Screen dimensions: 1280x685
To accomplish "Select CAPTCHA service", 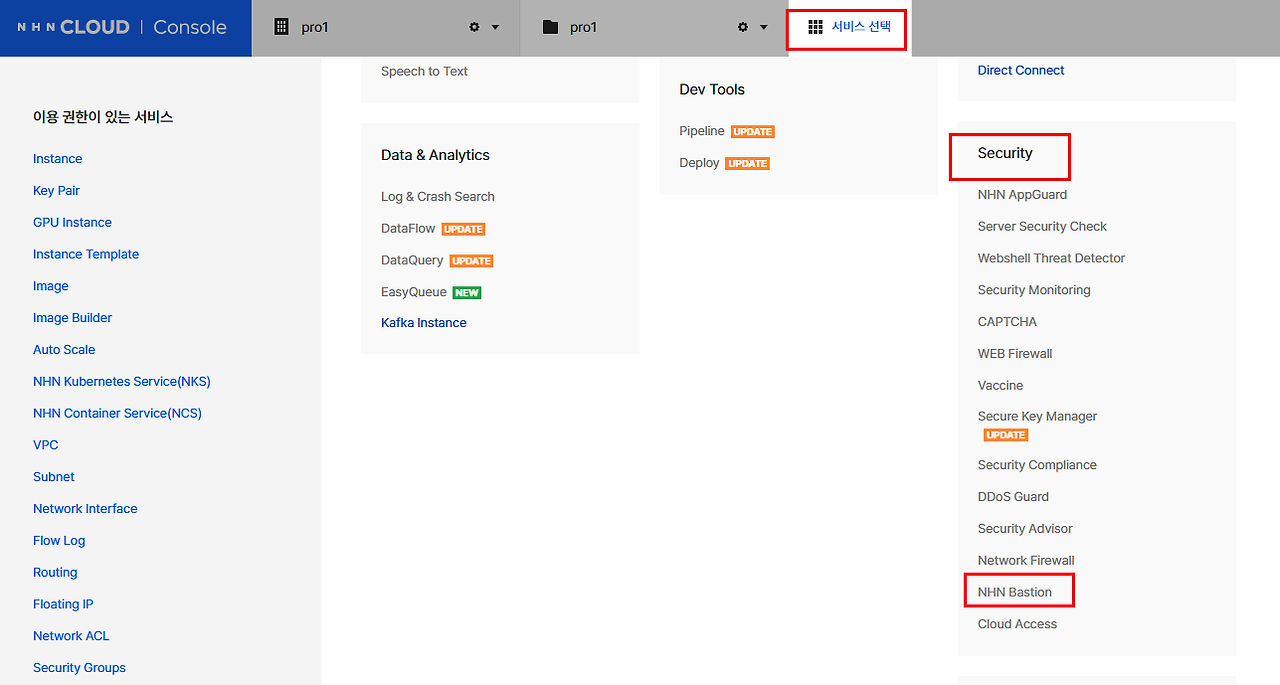I will coord(1007,322).
